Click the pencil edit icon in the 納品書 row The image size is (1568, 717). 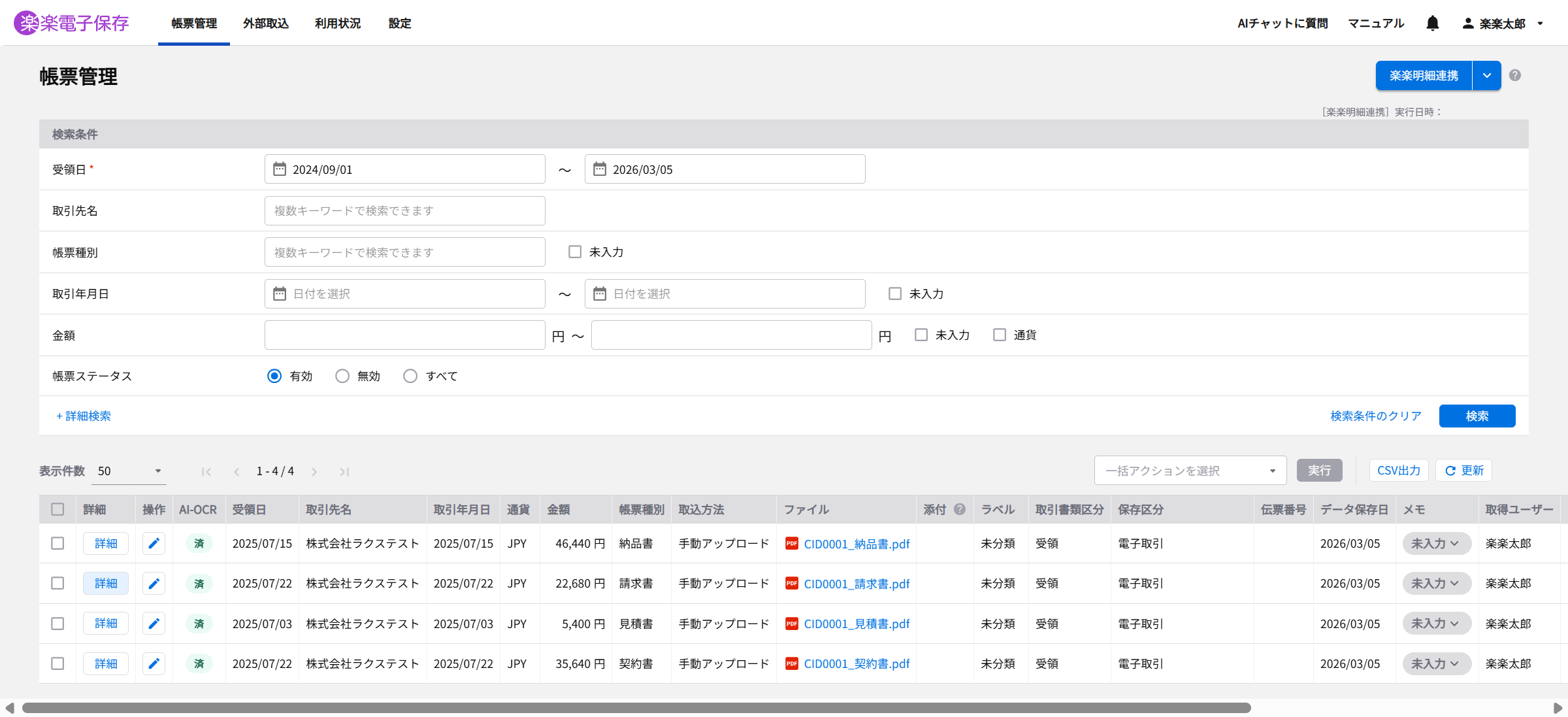(x=154, y=543)
